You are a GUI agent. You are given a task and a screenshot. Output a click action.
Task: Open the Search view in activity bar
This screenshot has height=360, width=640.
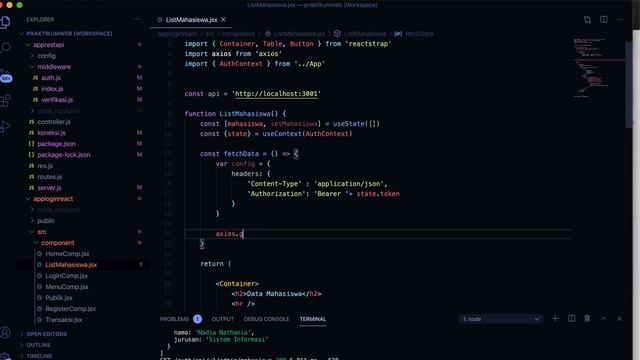tap(5, 48)
